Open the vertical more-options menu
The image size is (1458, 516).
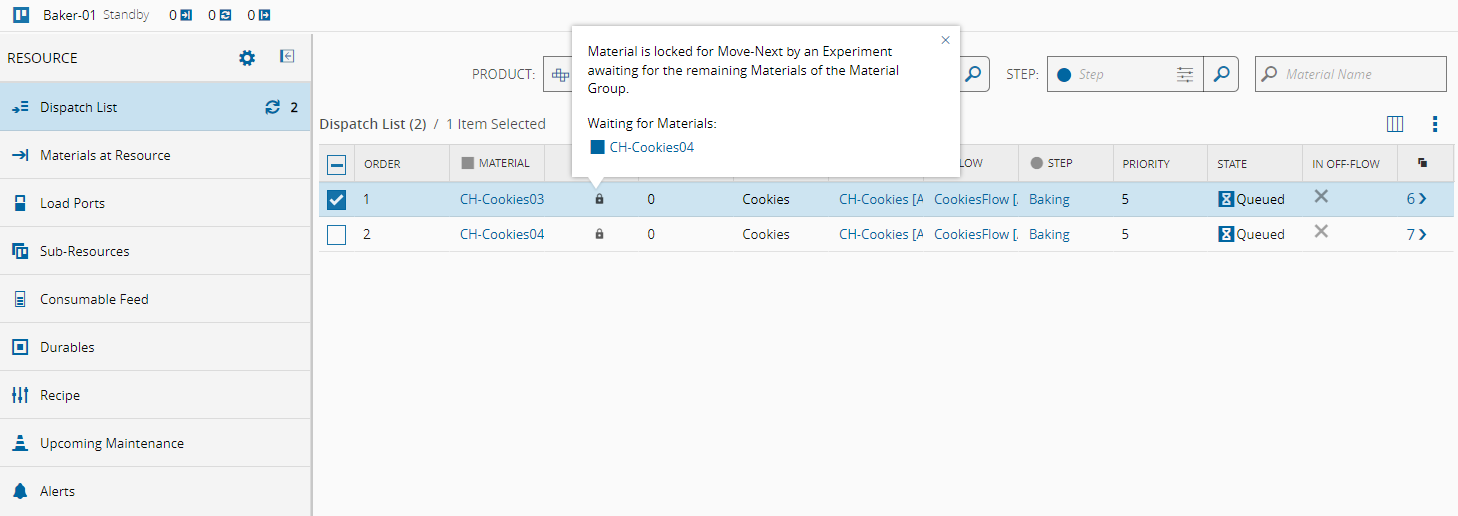tap(1435, 124)
